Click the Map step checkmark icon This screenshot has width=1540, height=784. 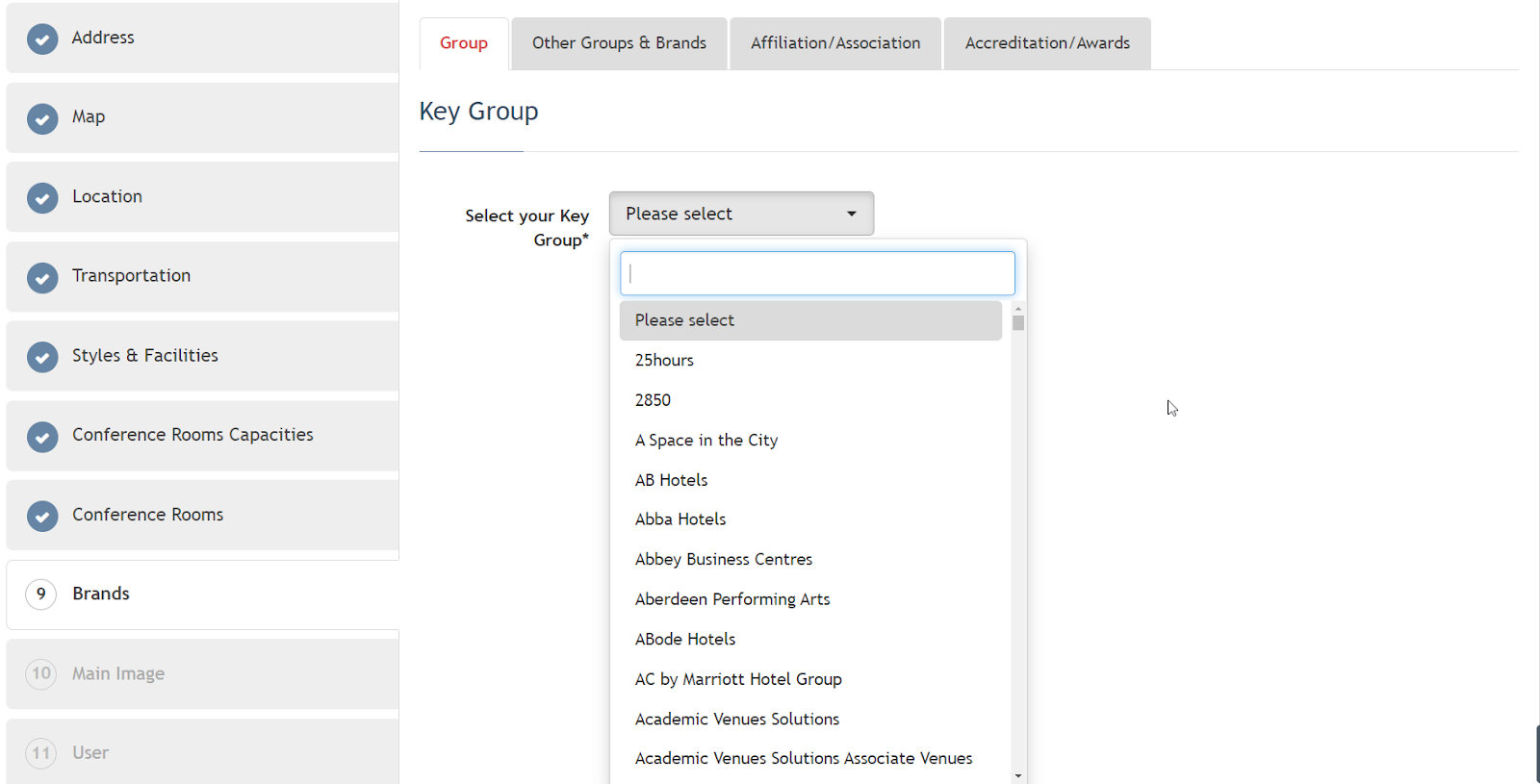[x=41, y=119]
